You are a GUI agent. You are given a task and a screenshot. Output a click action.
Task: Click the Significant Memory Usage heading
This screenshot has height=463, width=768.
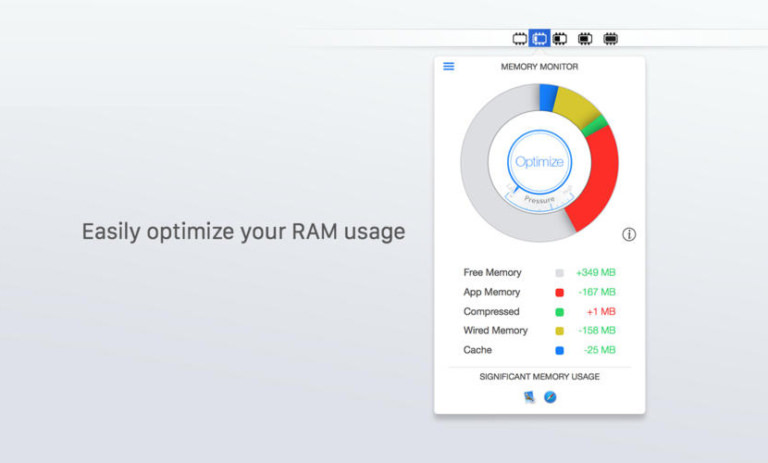point(539,377)
